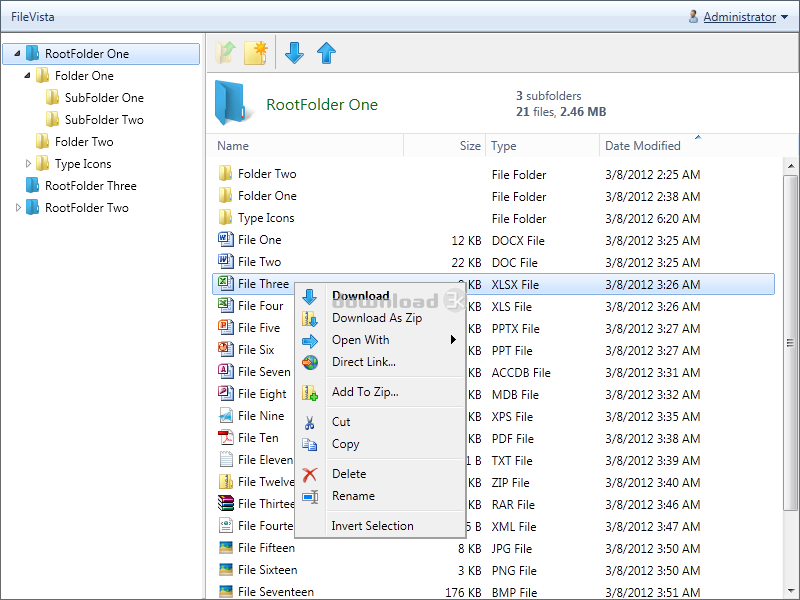This screenshot has width=800, height=600.
Task: Select SubFolder Two in the folder tree
Action: point(104,119)
